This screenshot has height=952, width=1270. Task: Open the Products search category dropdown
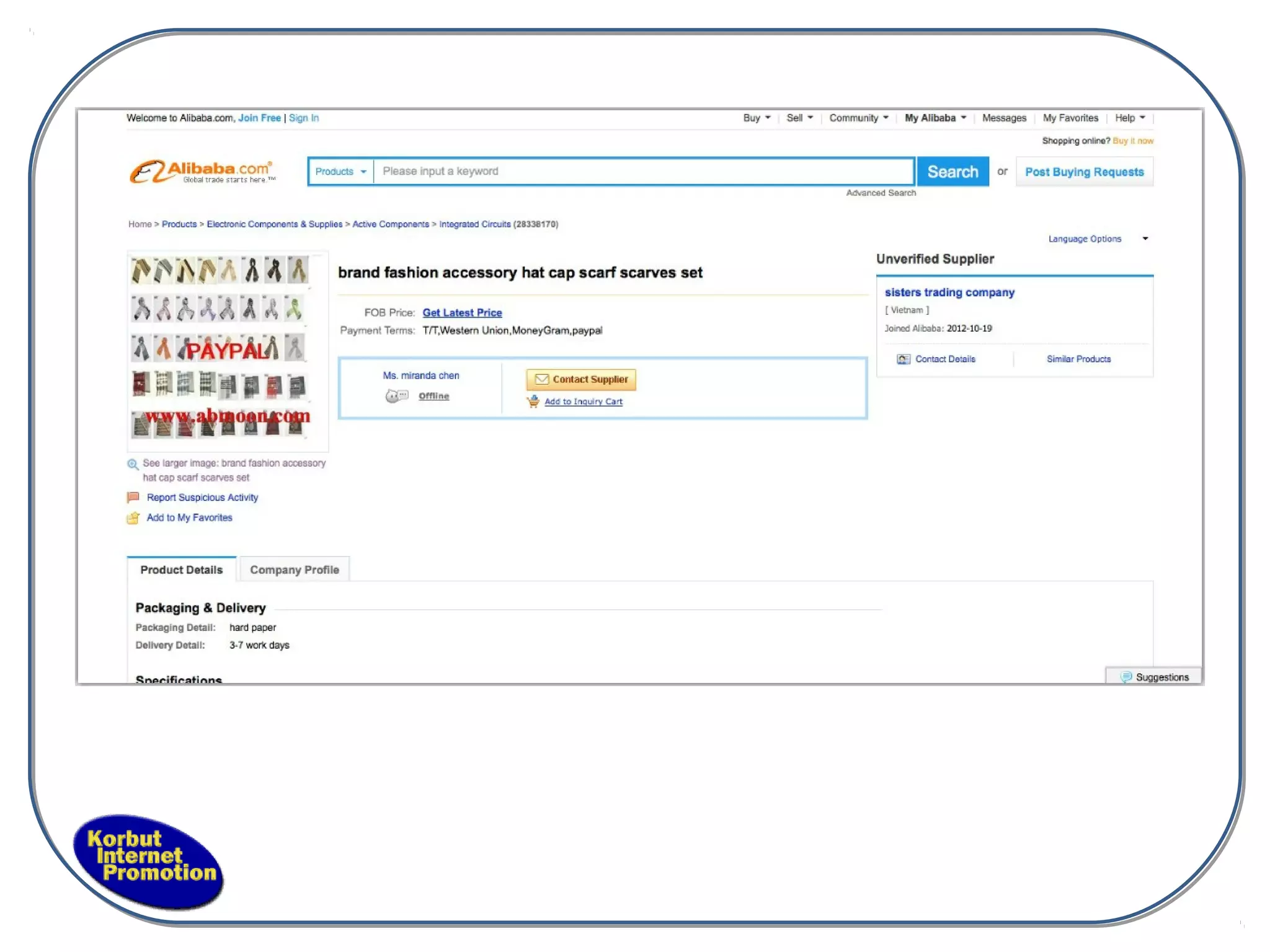340,172
